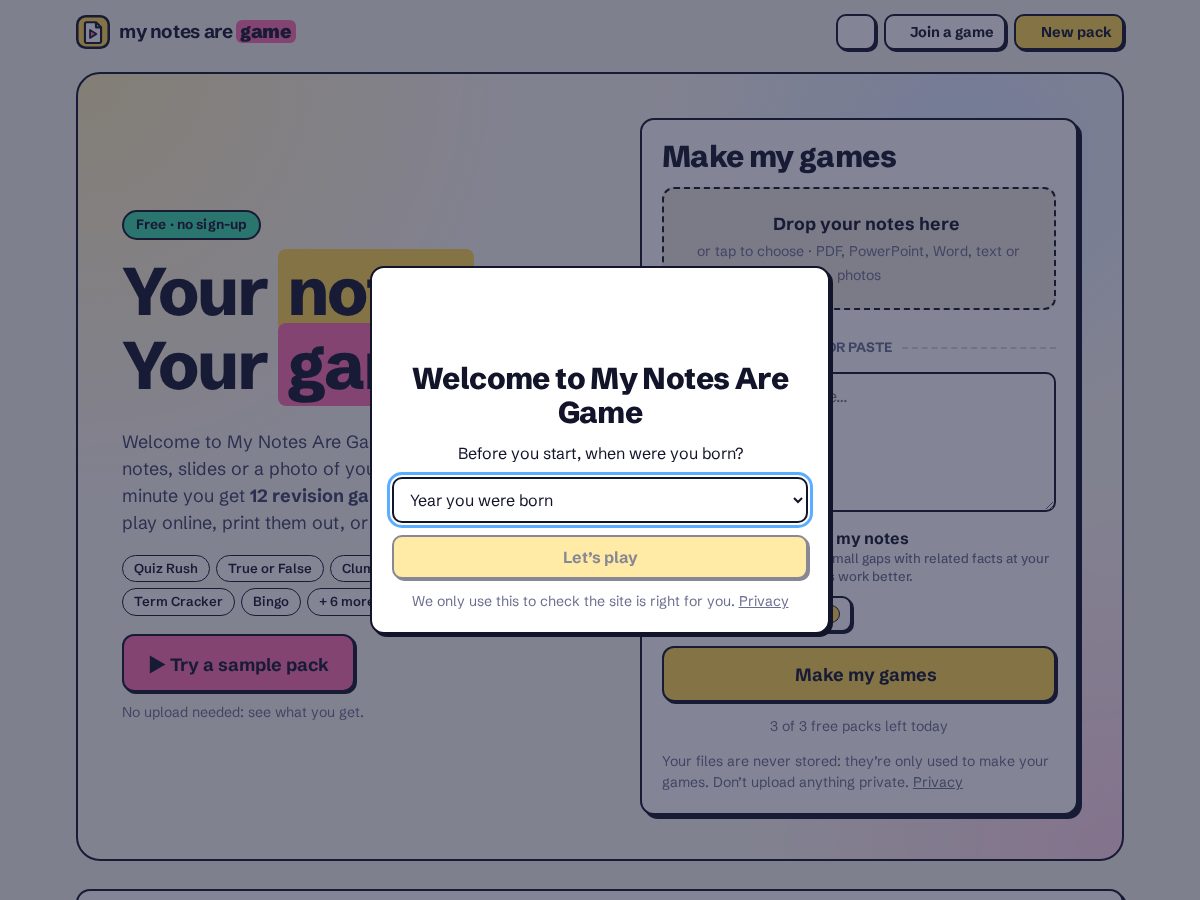Click the Drop your notes here upload area

(859, 248)
